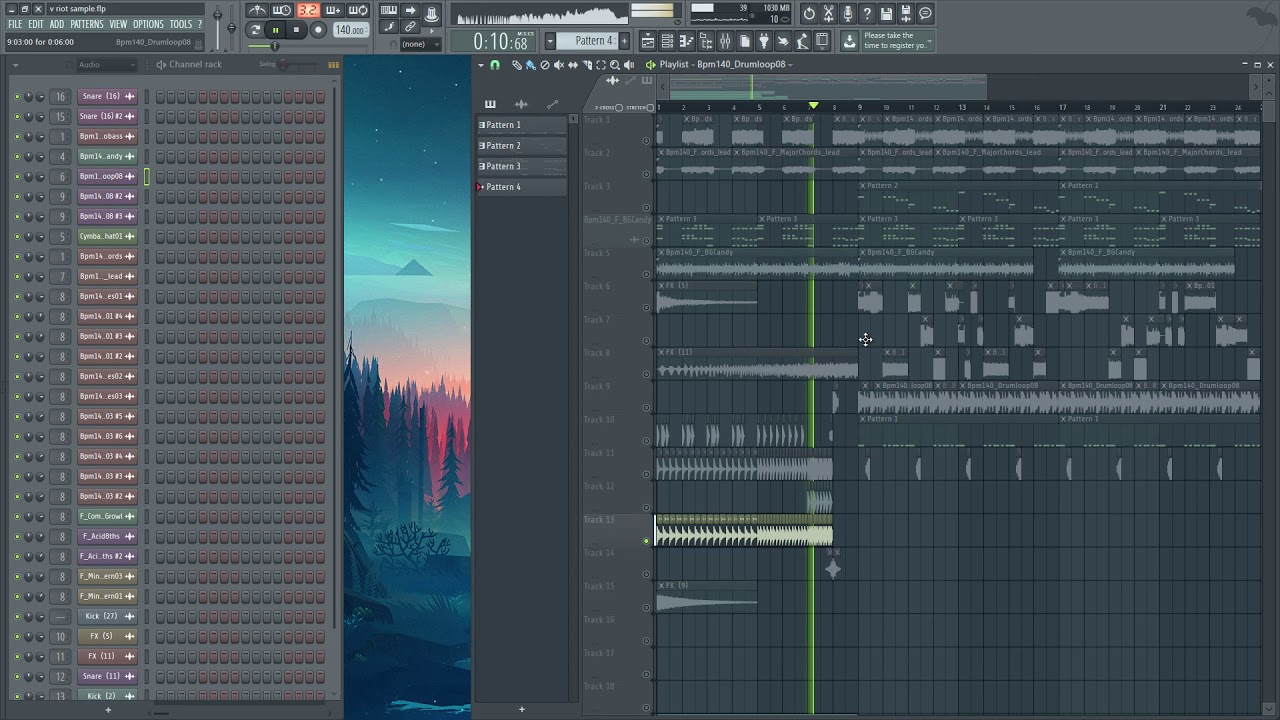The height and width of the screenshot is (720, 1280).
Task: Open the FILE menu
Action: coord(15,24)
